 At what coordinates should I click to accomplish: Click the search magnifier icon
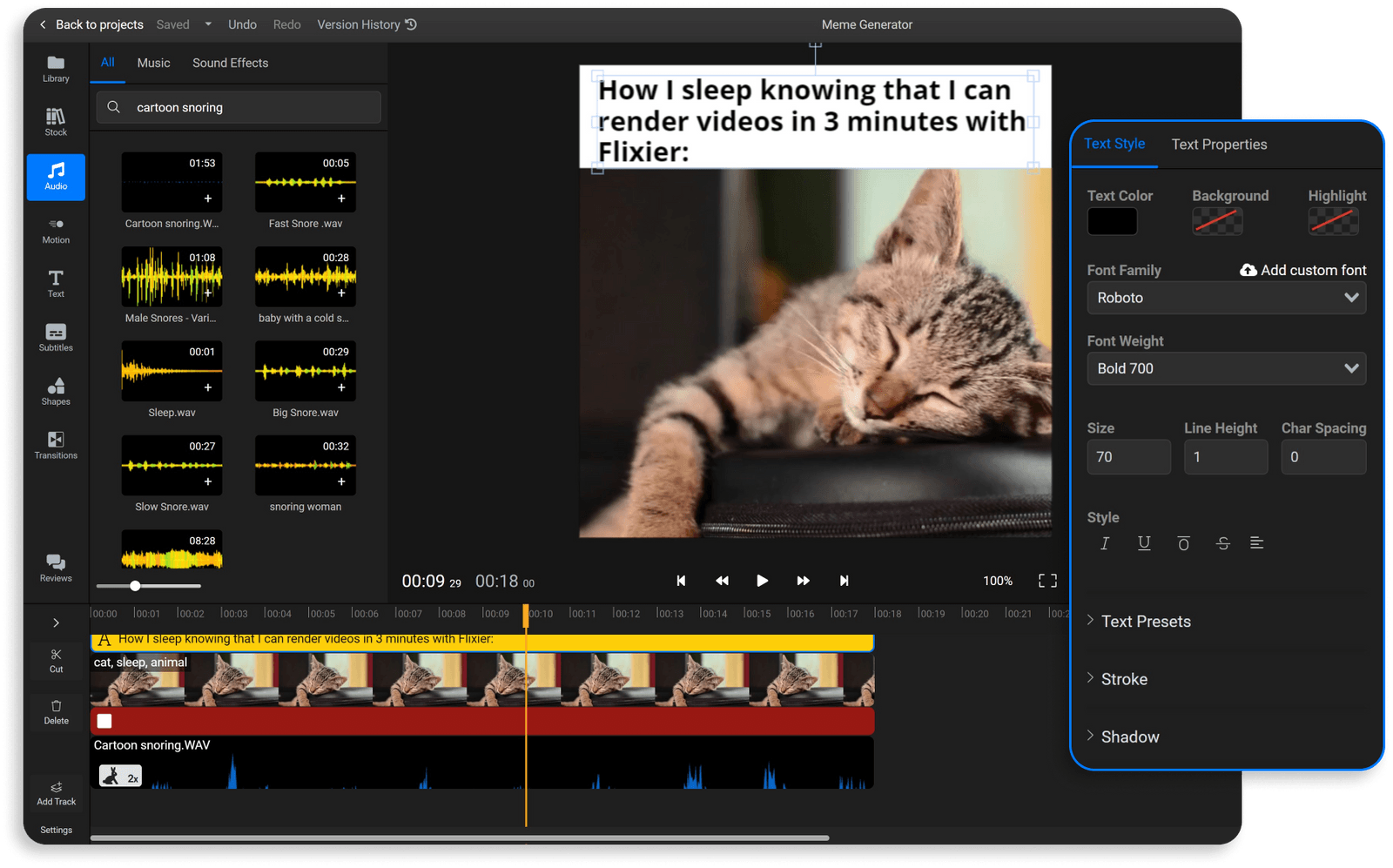click(113, 107)
